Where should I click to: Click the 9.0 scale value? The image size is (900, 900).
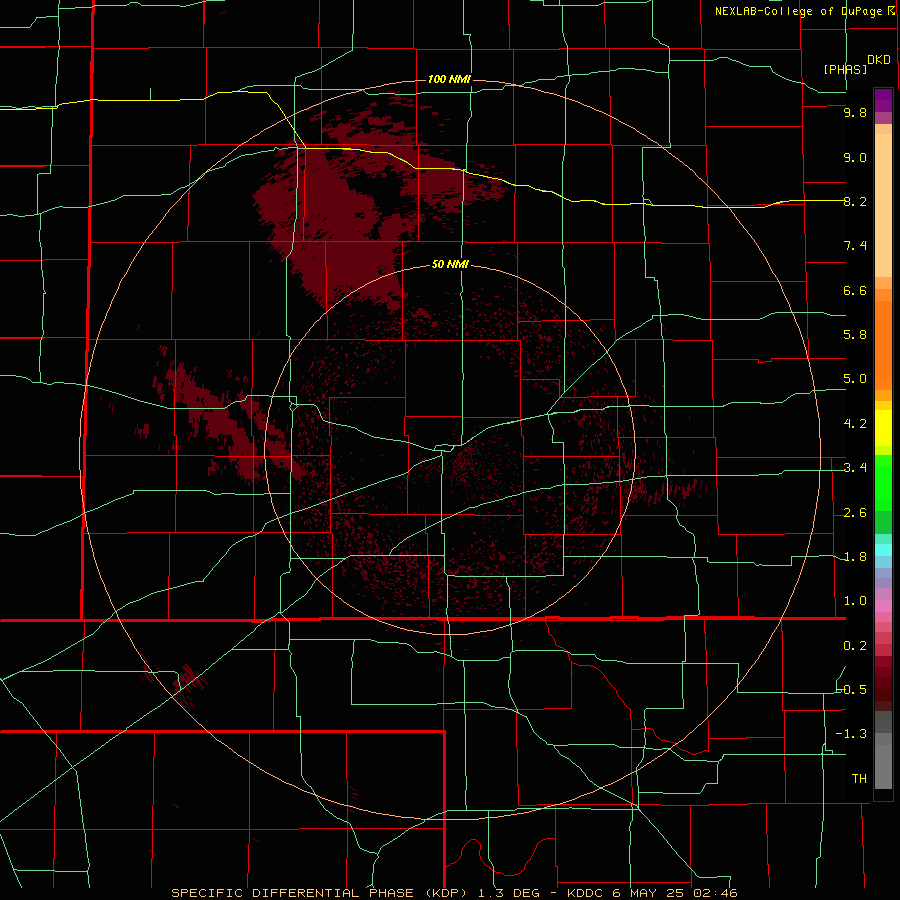coord(855,157)
